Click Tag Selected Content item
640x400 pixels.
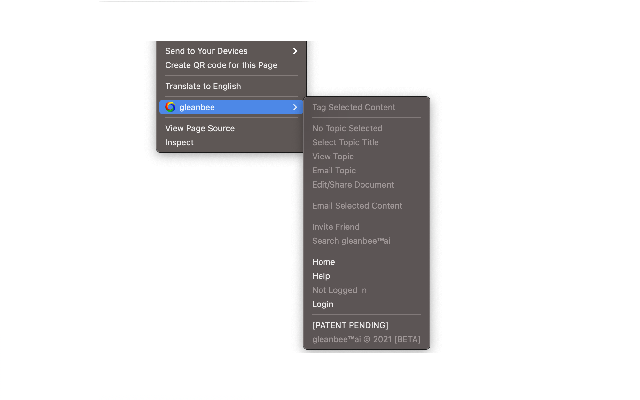pyautogui.click(x=353, y=107)
